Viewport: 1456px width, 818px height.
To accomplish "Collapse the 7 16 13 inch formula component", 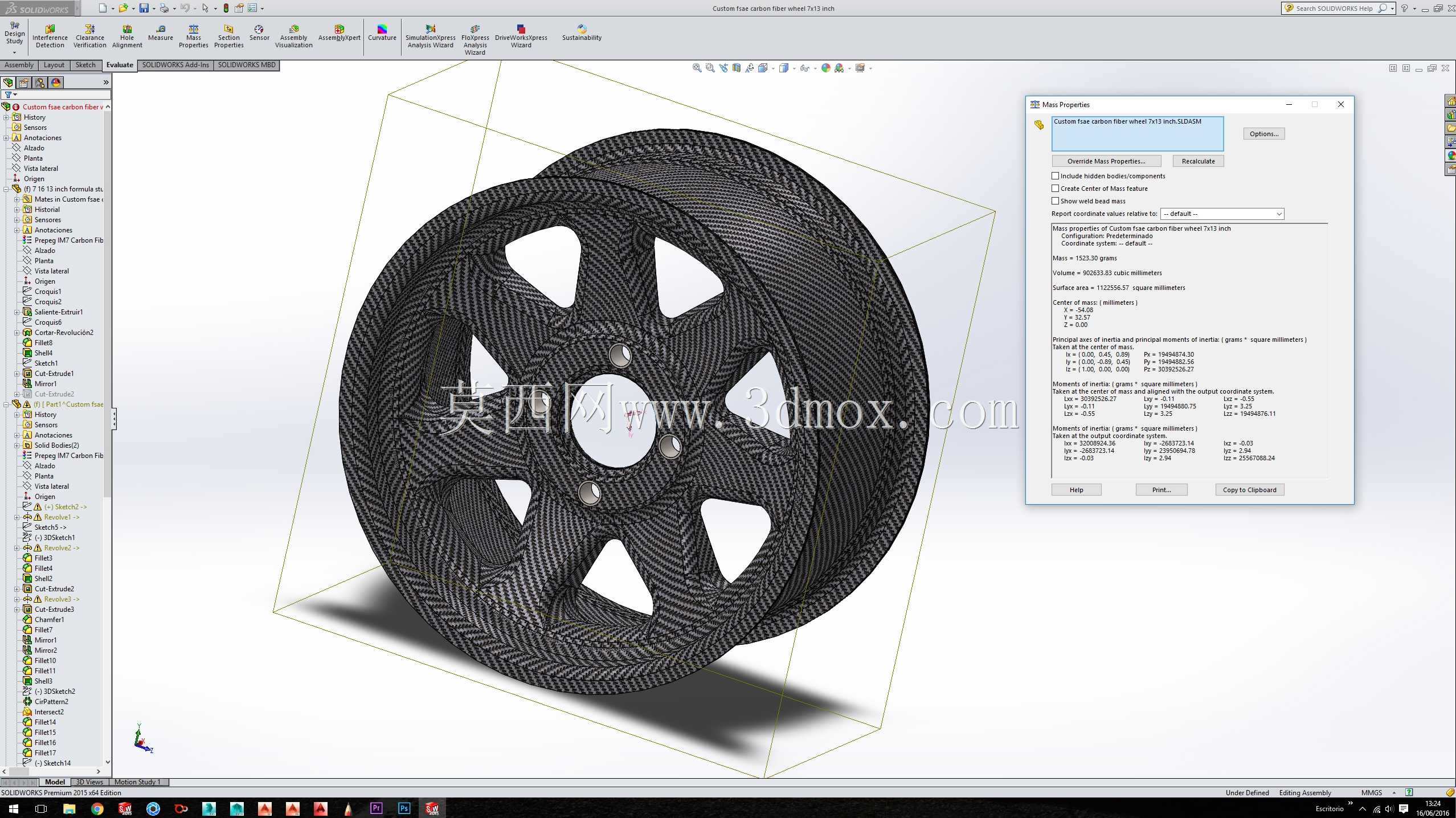I will pos(6,189).
